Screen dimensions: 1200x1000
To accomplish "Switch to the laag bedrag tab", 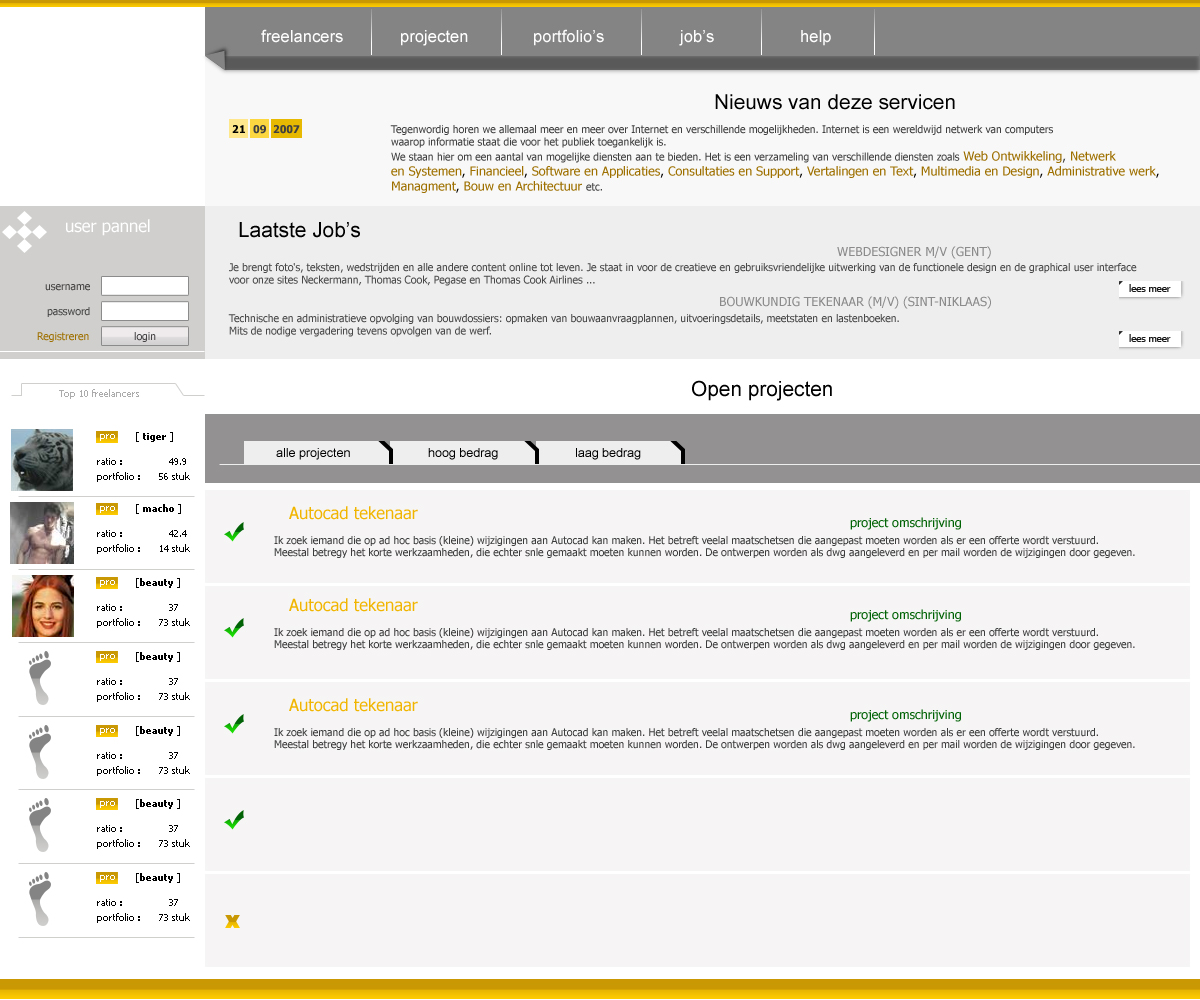I will (608, 453).
